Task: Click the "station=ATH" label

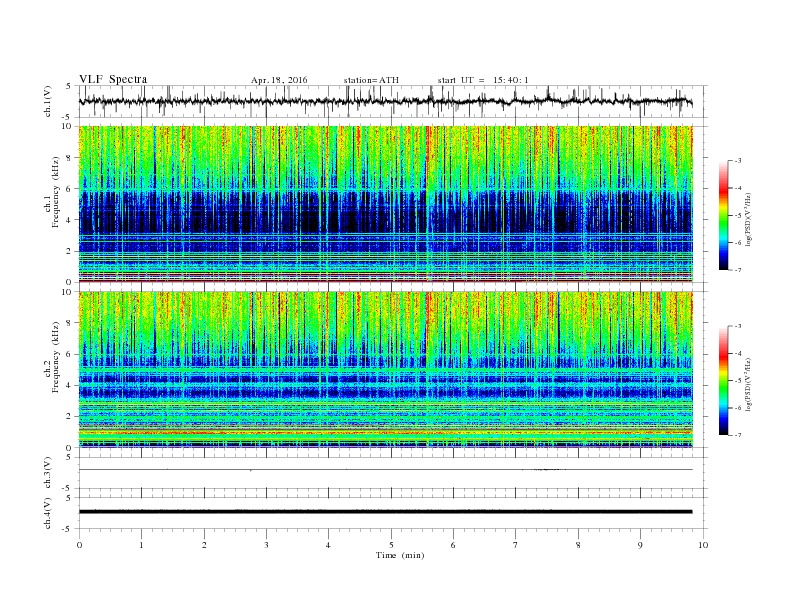Action: pos(371,80)
